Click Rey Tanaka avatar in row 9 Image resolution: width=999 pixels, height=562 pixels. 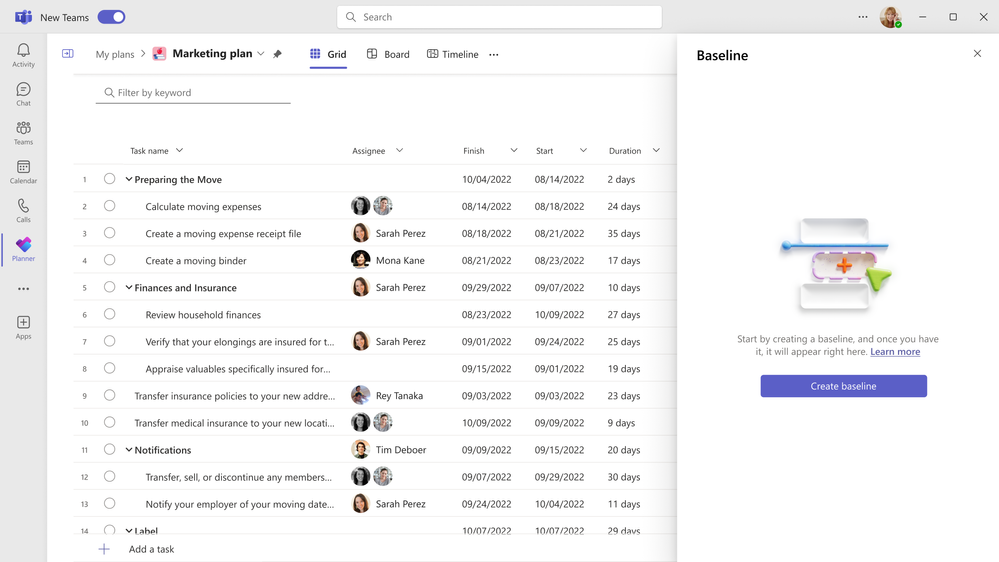361,396
